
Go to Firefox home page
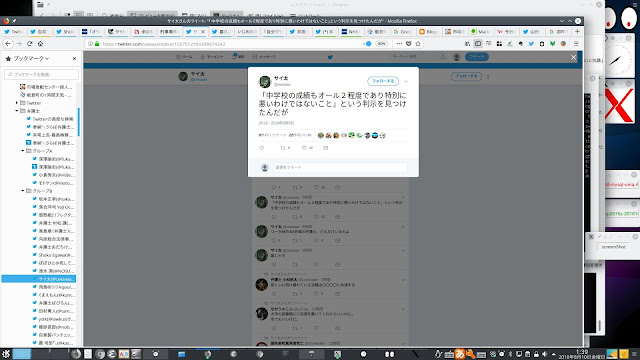tap(40, 44)
